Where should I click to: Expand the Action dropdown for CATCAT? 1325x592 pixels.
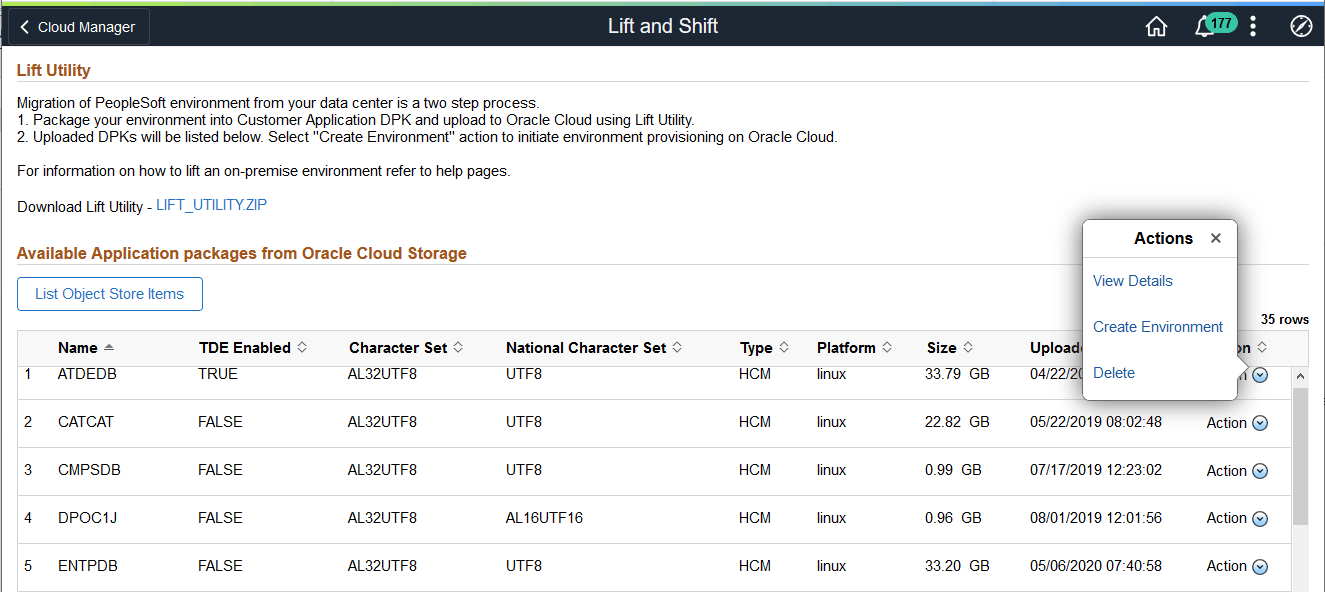[x=1259, y=423]
